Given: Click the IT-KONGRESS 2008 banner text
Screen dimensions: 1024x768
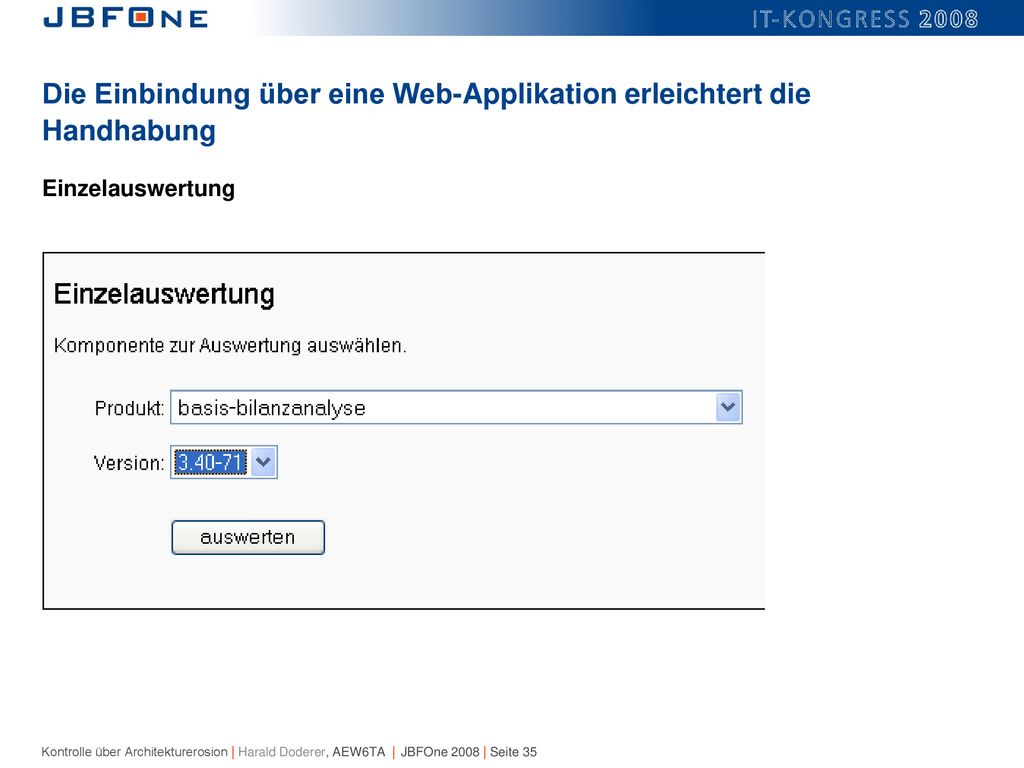Looking at the screenshot, I should (x=865, y=19).
